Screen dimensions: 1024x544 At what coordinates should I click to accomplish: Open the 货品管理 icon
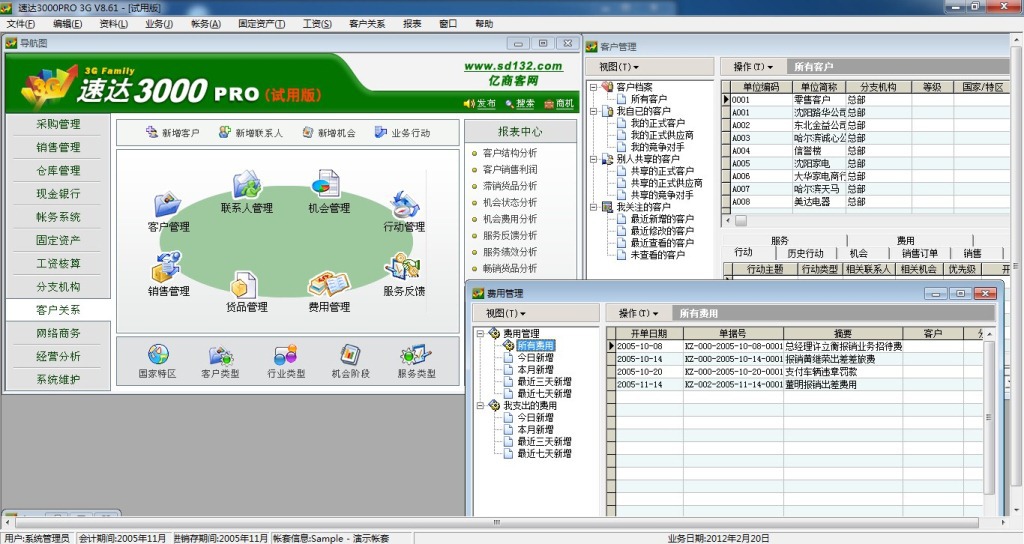point(244,285)
